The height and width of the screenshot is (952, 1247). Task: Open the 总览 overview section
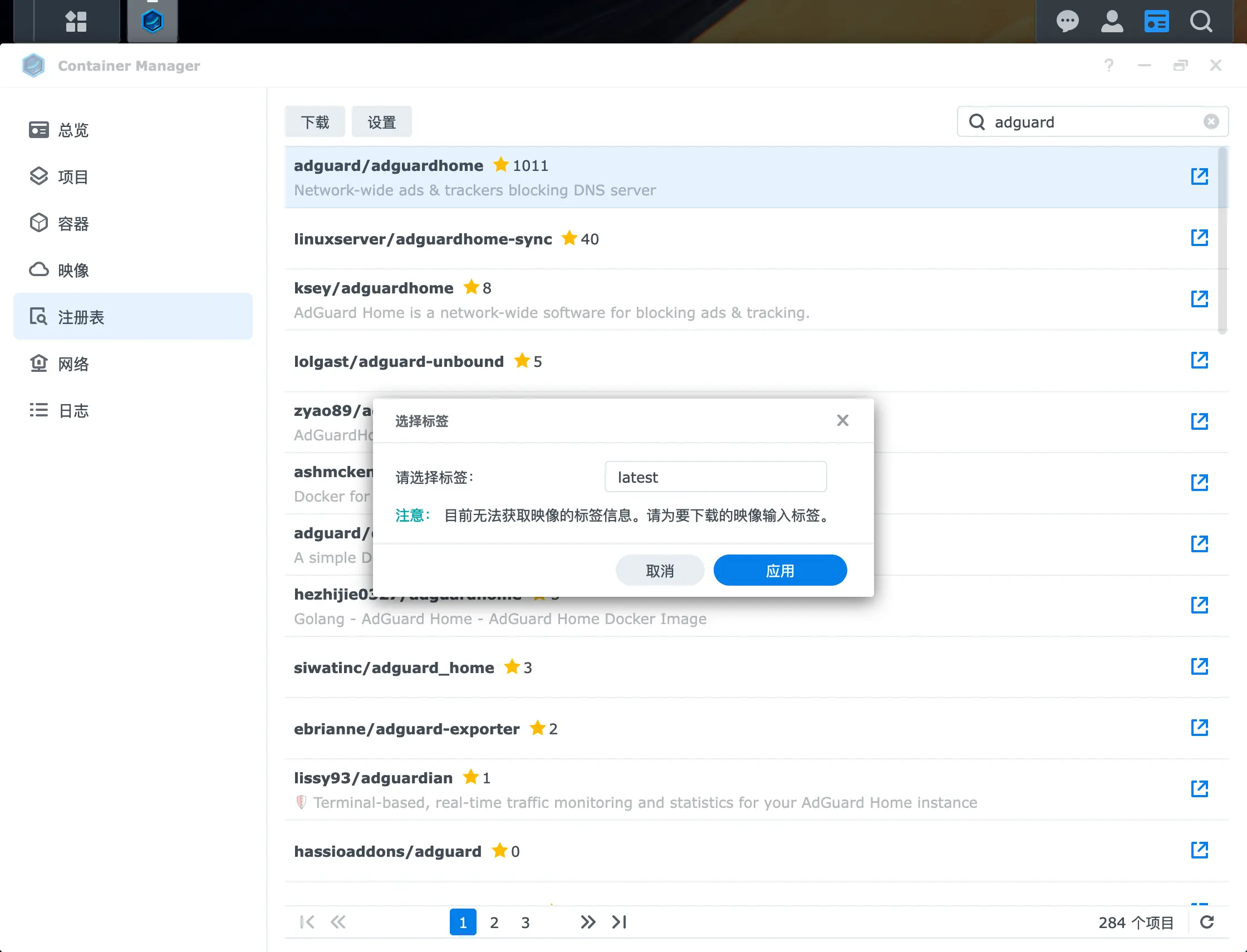(x=132, y=130)
